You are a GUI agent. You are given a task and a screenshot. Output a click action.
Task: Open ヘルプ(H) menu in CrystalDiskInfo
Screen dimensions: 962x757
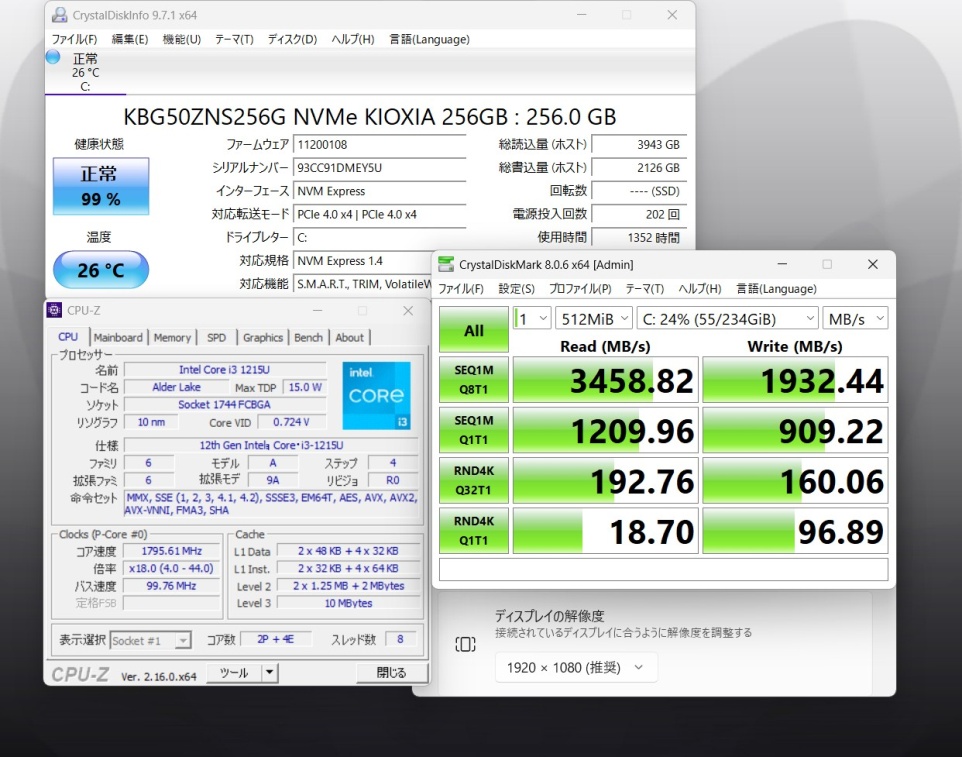coord(353,39)
